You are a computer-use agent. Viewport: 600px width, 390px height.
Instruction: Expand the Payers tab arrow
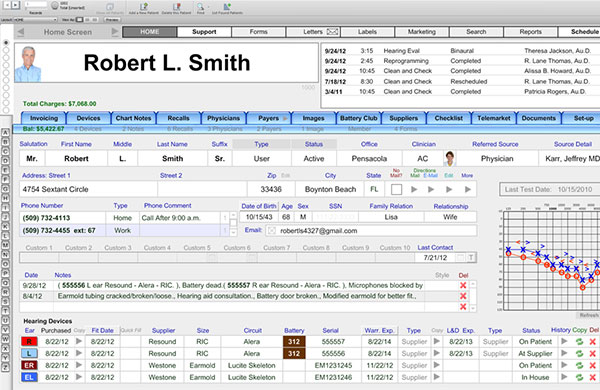285,118
